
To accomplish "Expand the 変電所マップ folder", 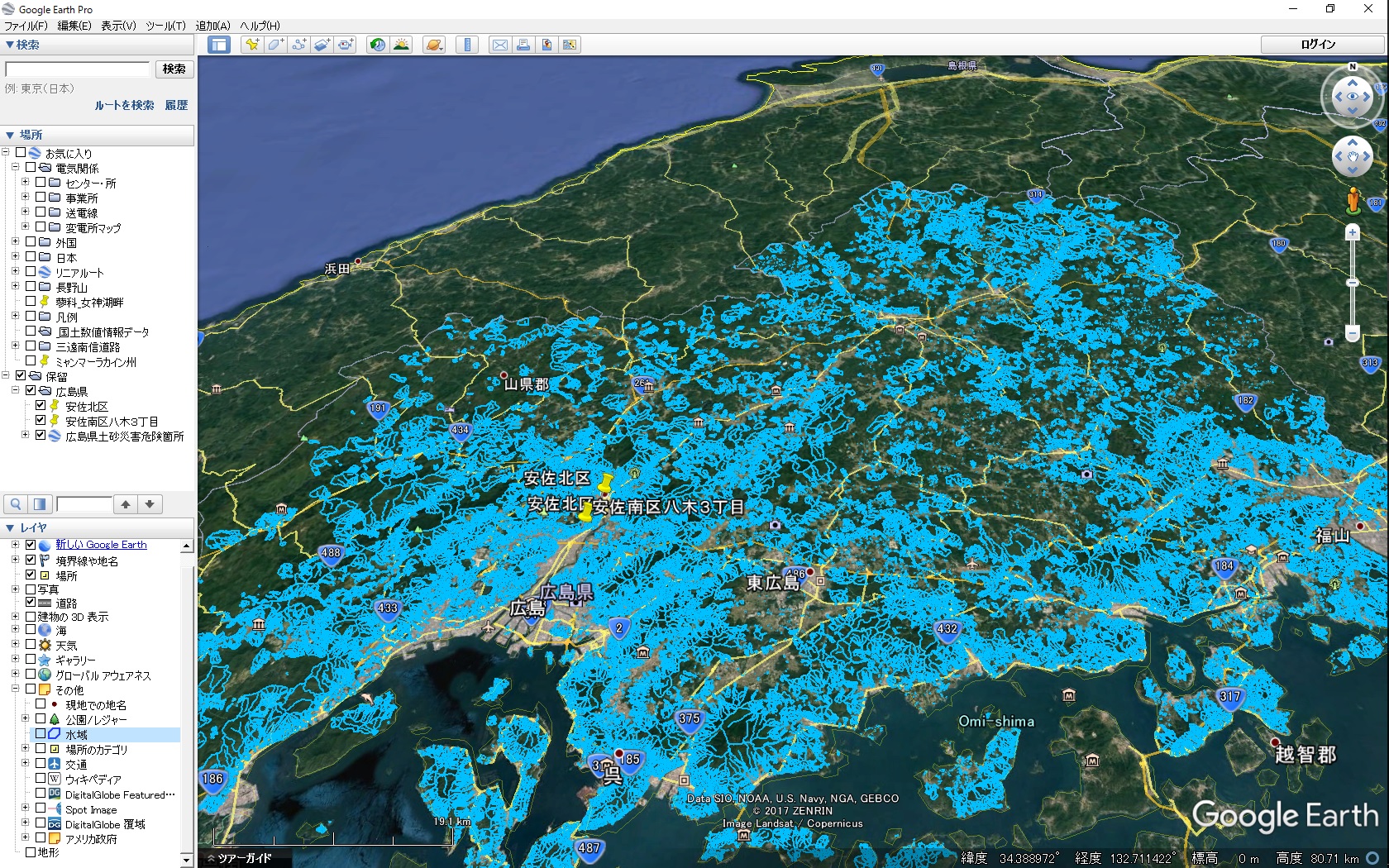I will (x=25, y=227).
